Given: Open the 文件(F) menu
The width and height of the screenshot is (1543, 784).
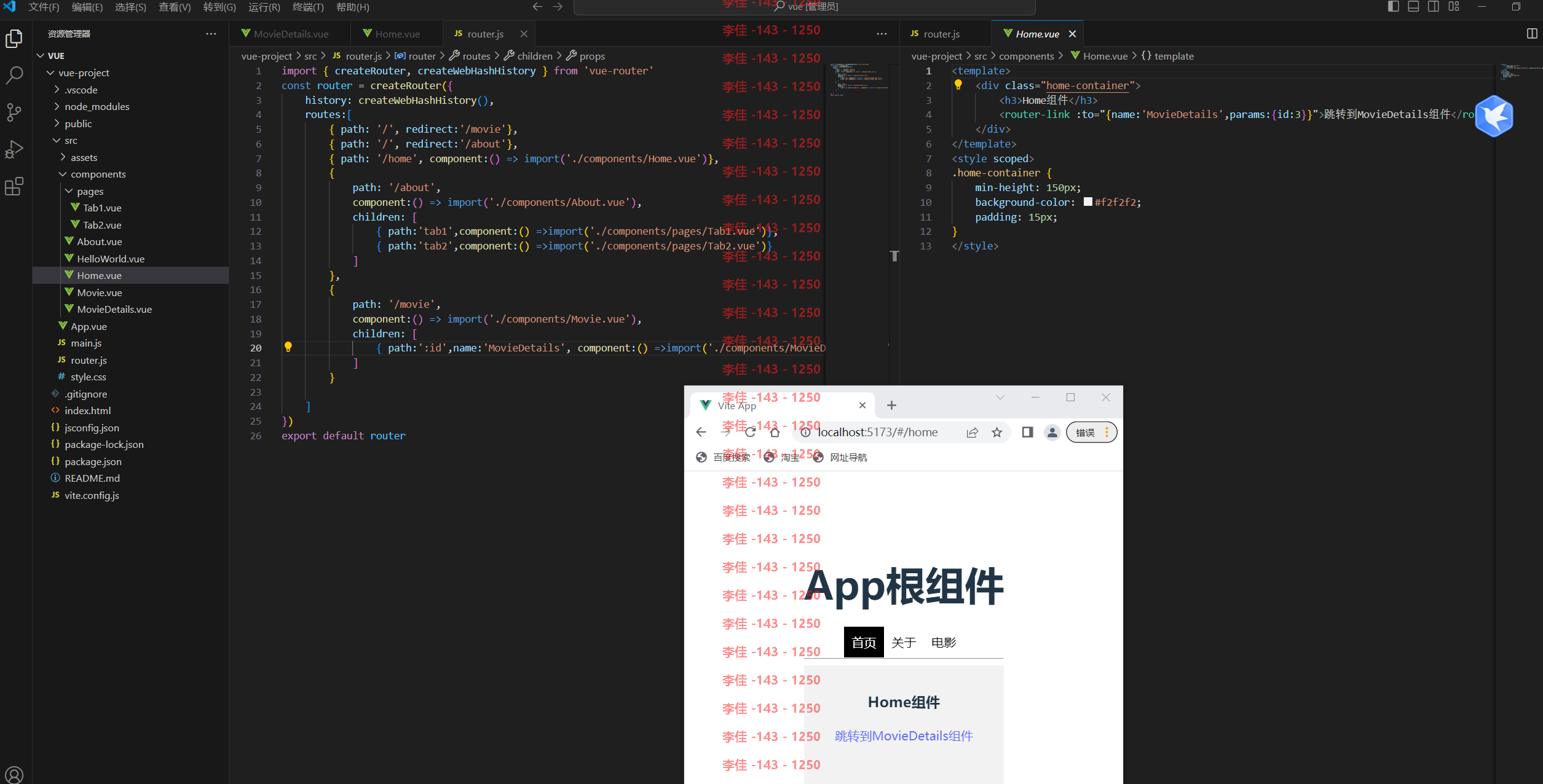Looking at the screenshot, I should [44, 7].
